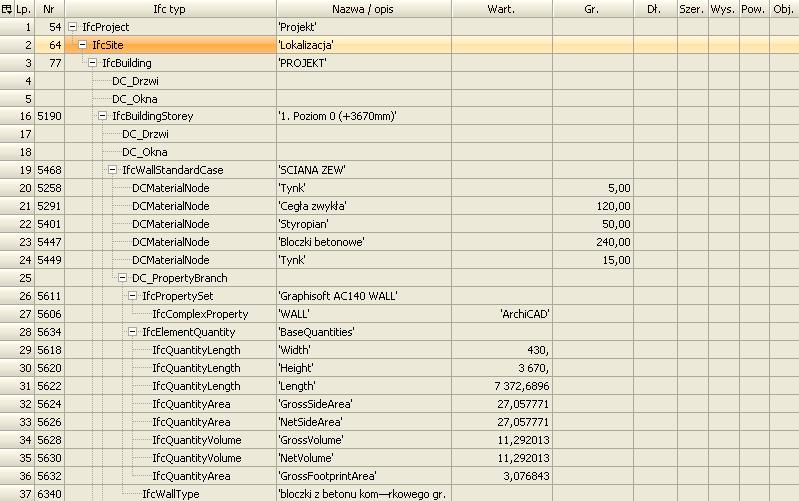Sort by the Nr column header
Image resolution: width=799 pixels, height=501 pixels.
49,9
